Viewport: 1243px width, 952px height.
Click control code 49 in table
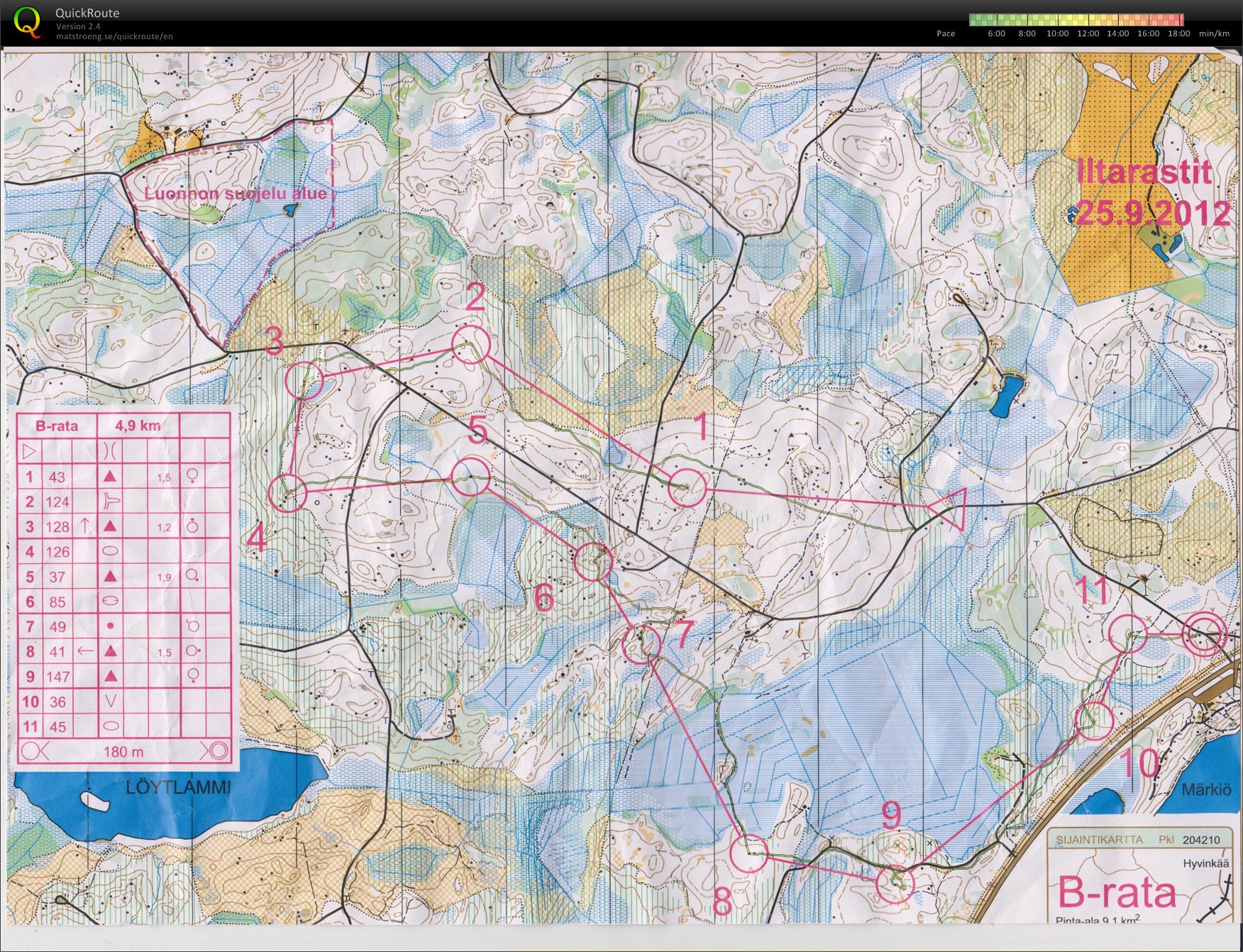(57, 627)
